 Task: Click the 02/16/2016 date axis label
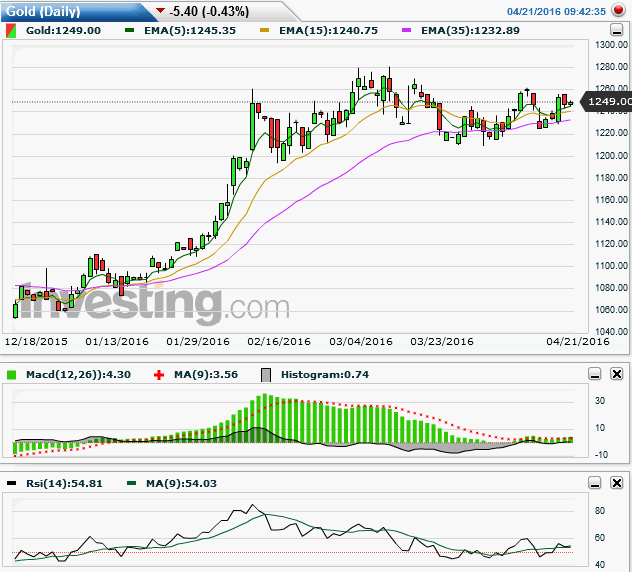[x=279, y=342]
